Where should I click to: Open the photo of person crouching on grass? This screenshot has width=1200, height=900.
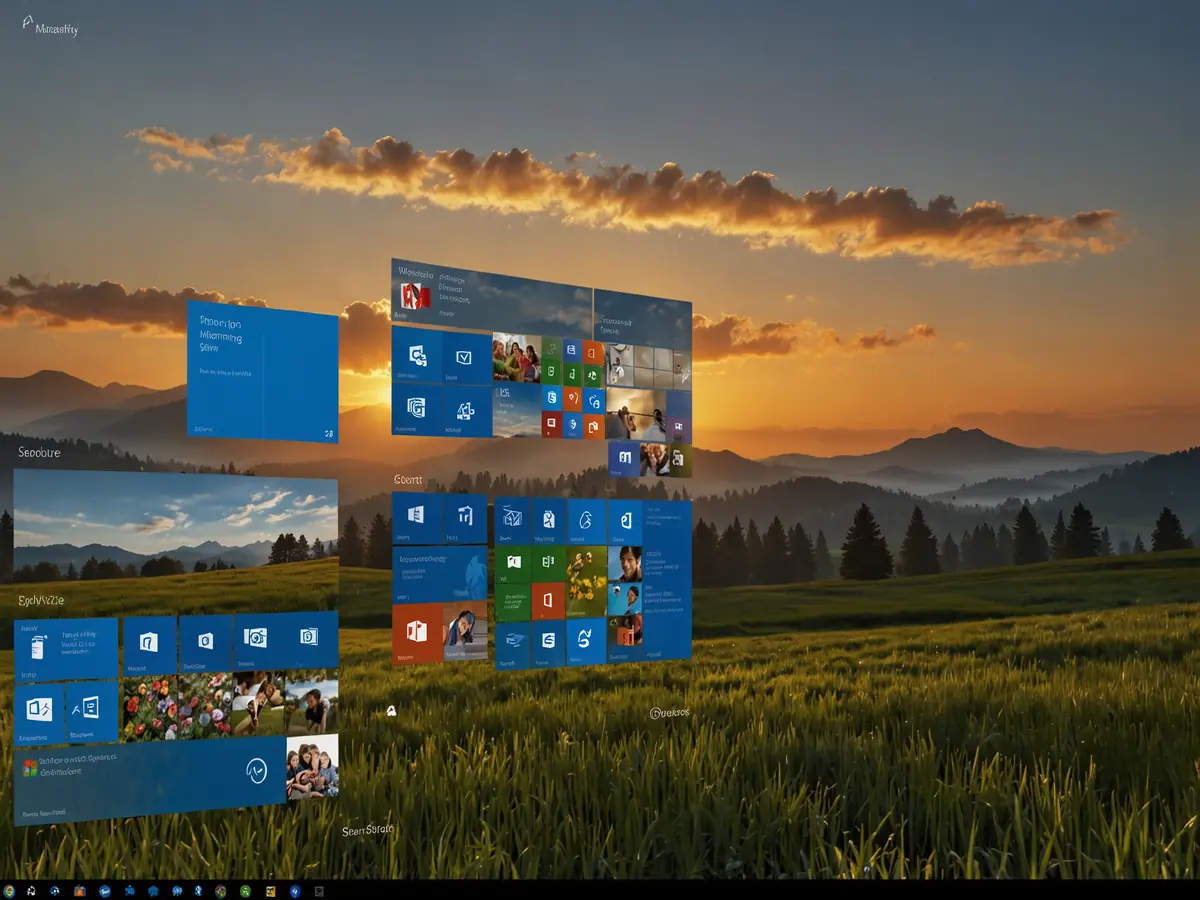311,704
